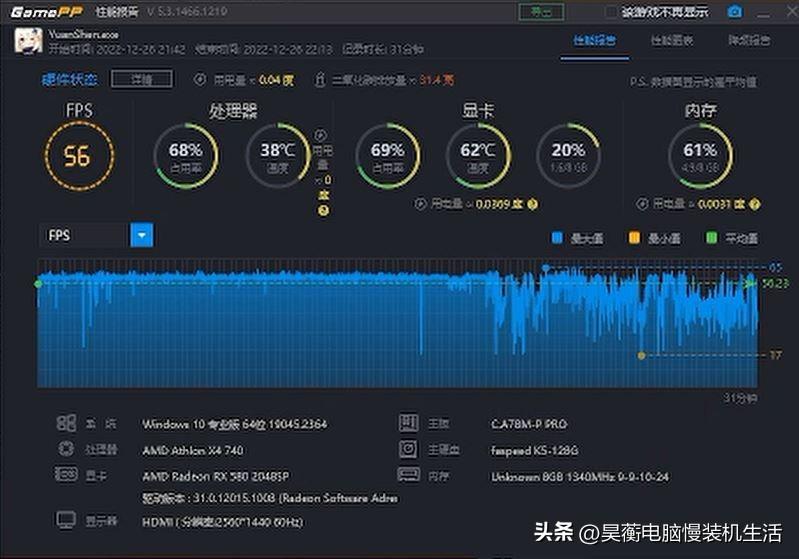Switch to the 性能报告 tab
The height and width of the screenshot is (559, 799).
pos(594,40)
